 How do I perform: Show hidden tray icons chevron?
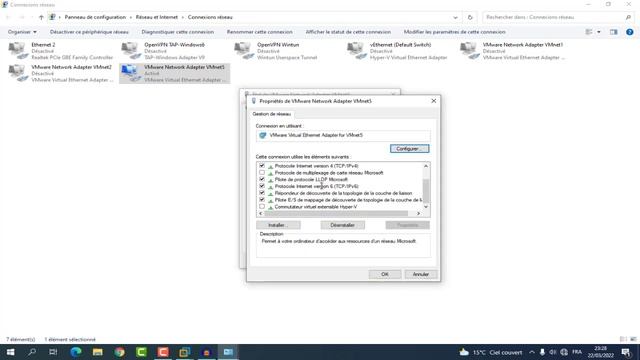click(531, 352)
